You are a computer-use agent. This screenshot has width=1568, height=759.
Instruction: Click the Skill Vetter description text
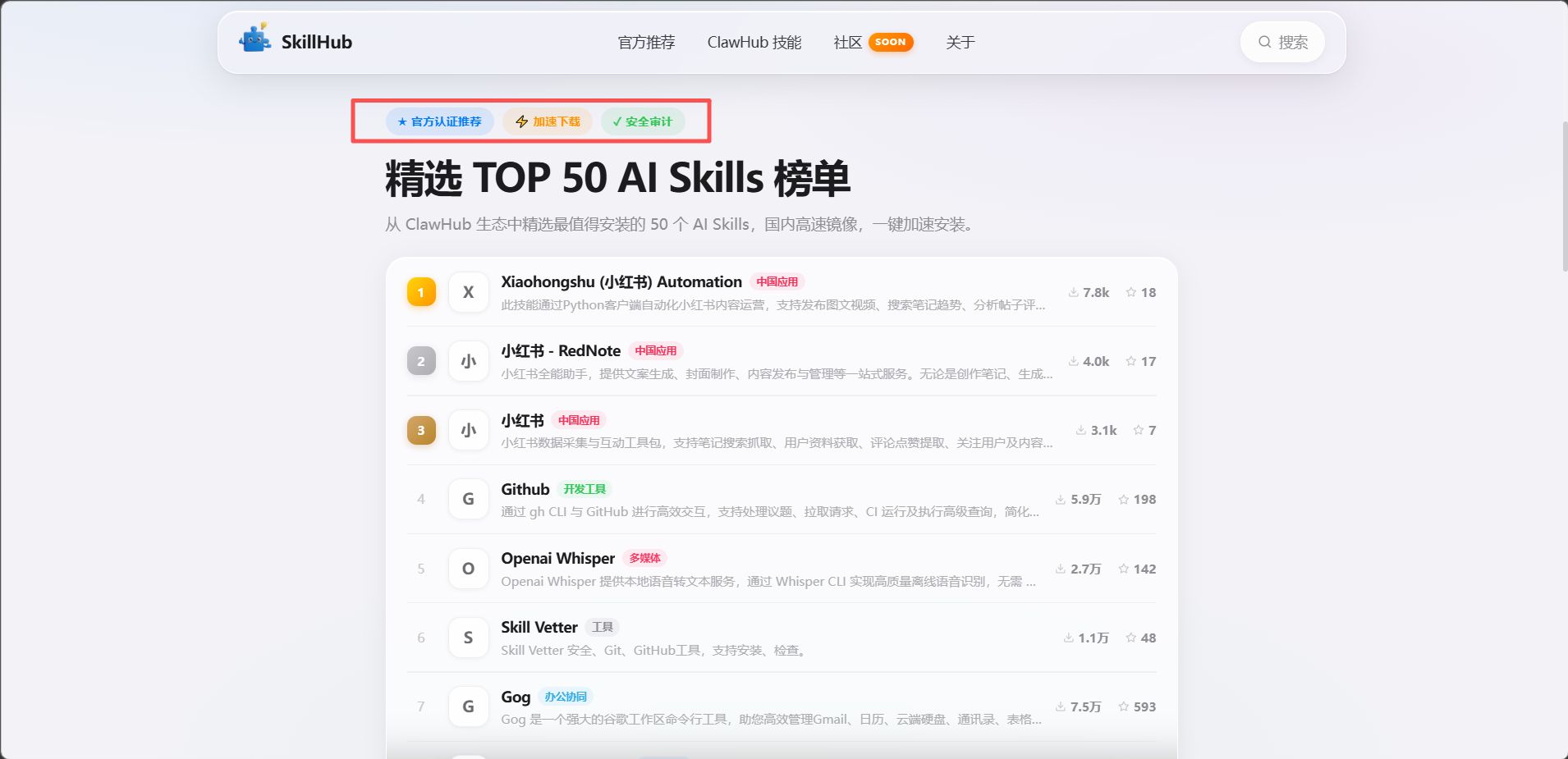655,651
